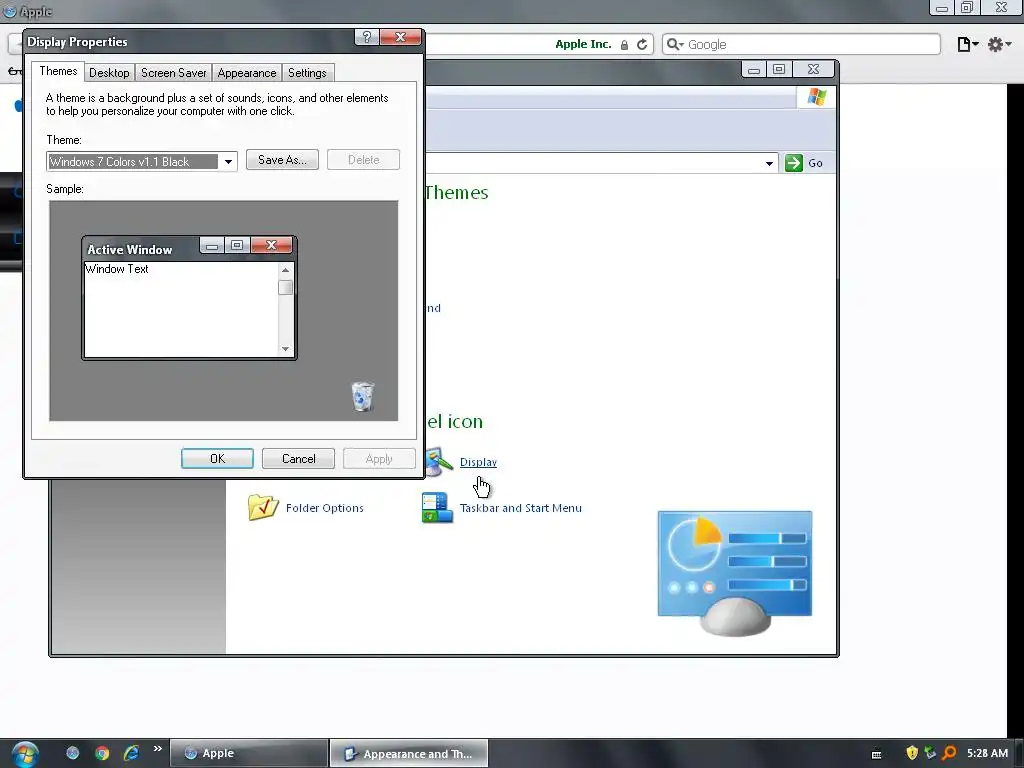Launch Chrome from quick launch bar

(x=102, y=753)
